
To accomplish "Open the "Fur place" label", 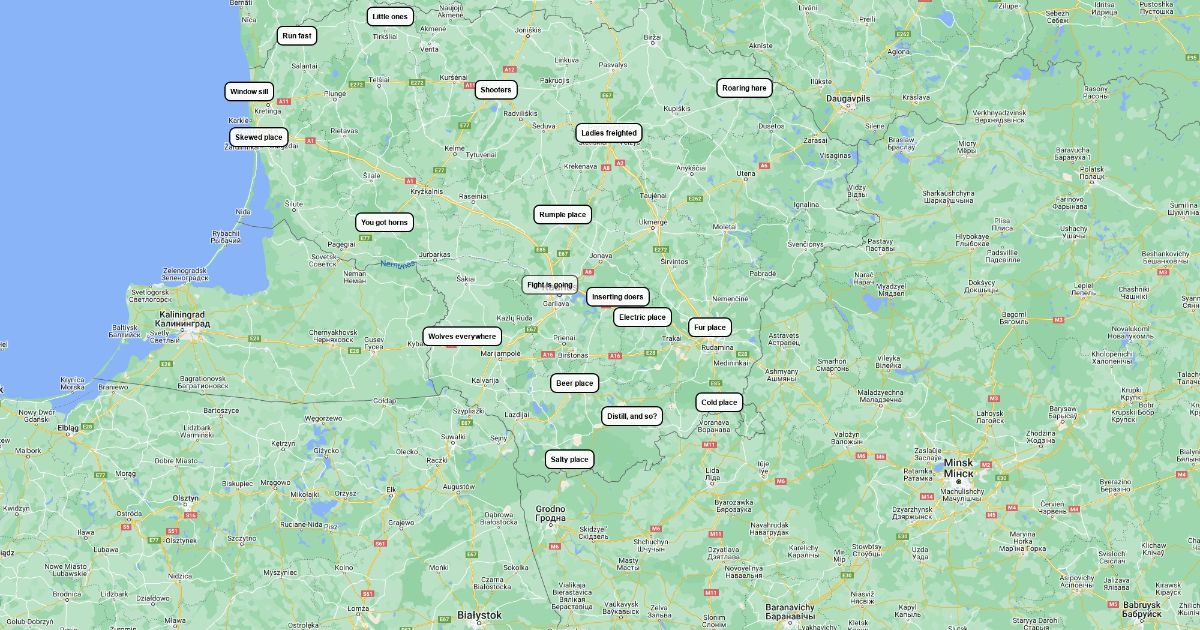I will [x=710, y=328].
